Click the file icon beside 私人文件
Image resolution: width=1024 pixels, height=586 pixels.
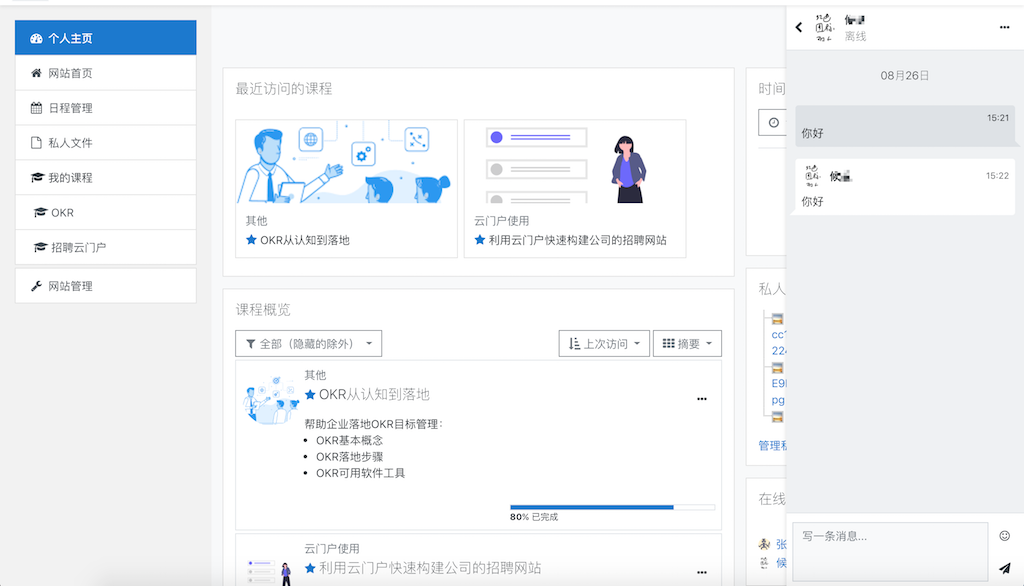pos(37,142)
